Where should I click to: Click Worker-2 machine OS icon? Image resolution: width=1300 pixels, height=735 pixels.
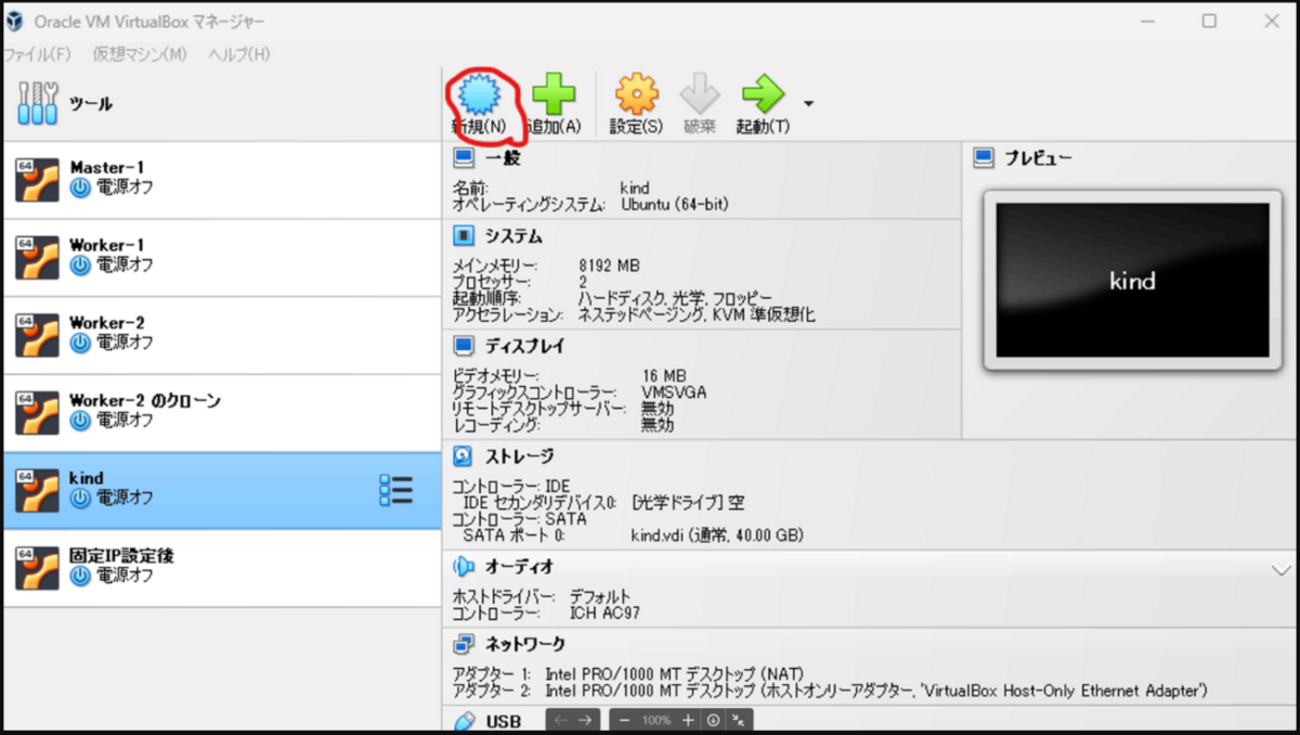tap(37, 335)
